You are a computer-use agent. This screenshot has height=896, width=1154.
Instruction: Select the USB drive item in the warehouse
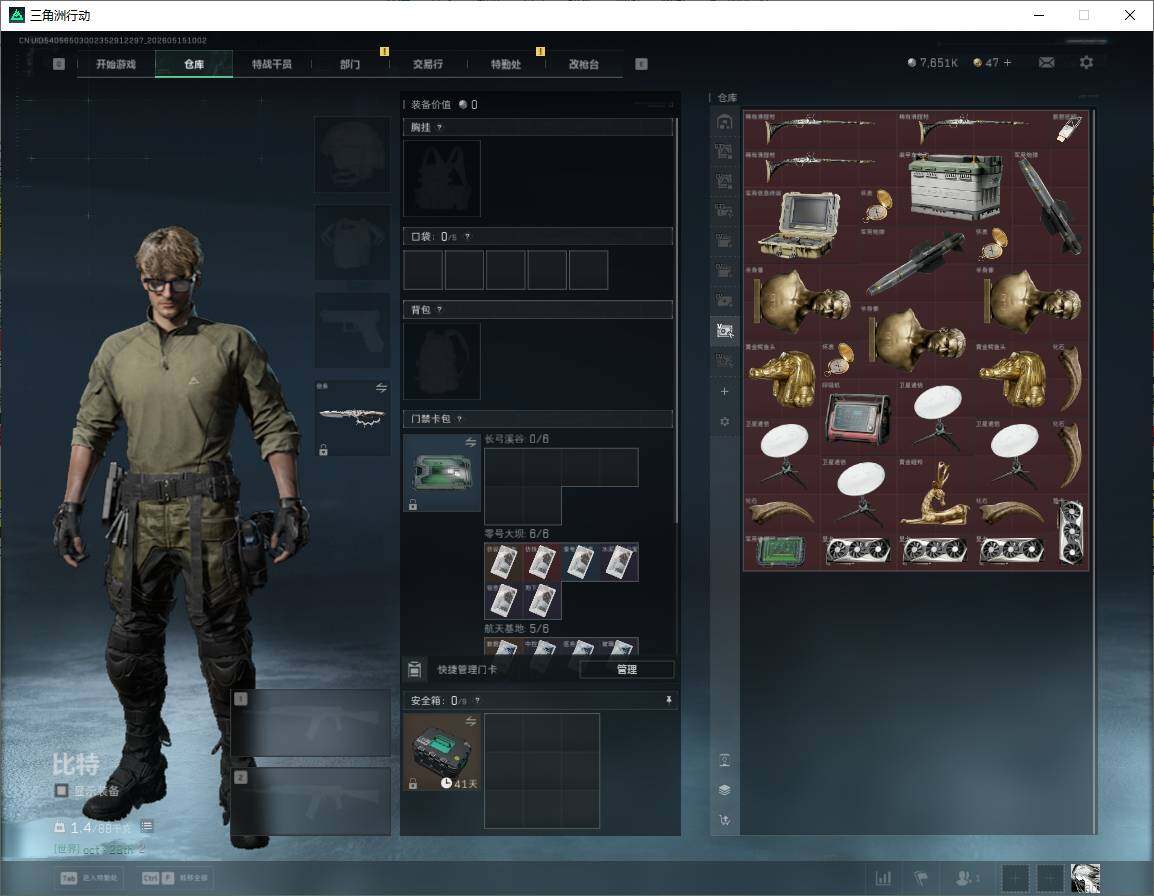tap(1069, 130)
